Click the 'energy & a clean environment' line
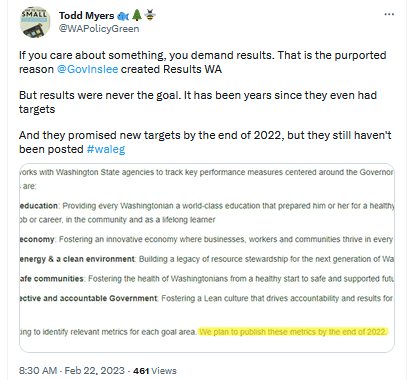This screenshot has height=380, width=415. point(207,259)
